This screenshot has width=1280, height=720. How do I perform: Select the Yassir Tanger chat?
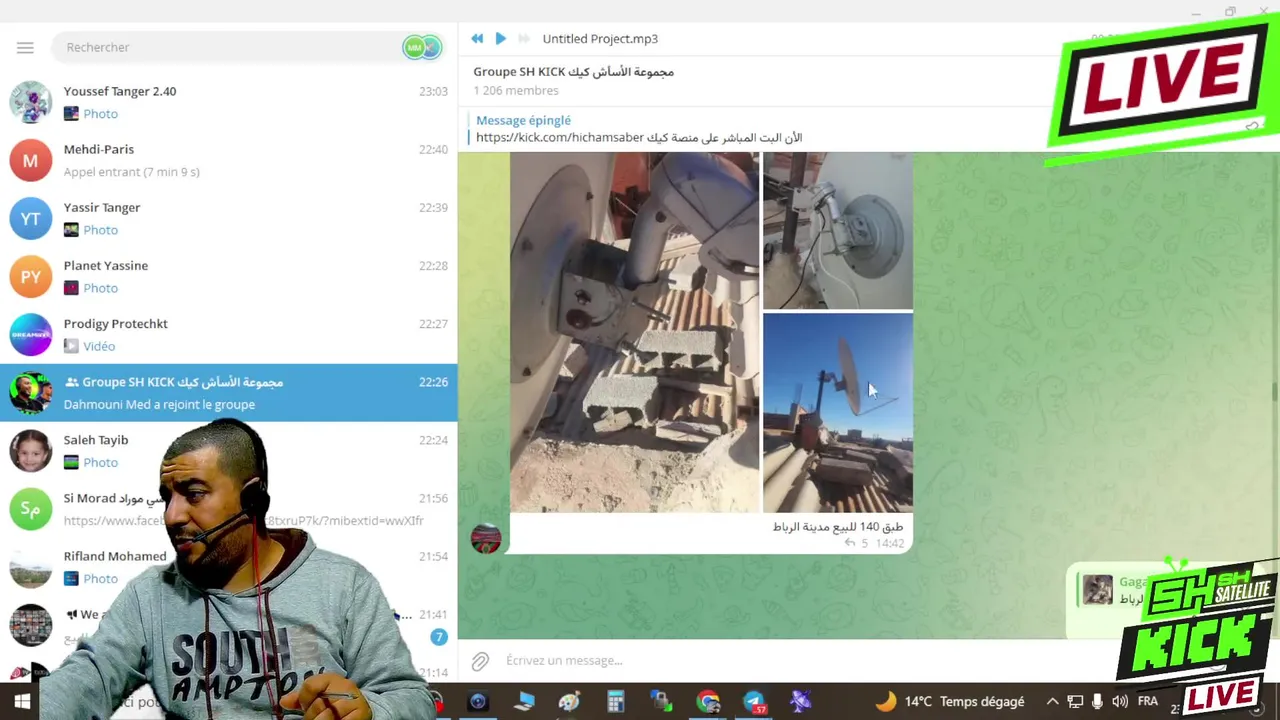coord(229,218)
